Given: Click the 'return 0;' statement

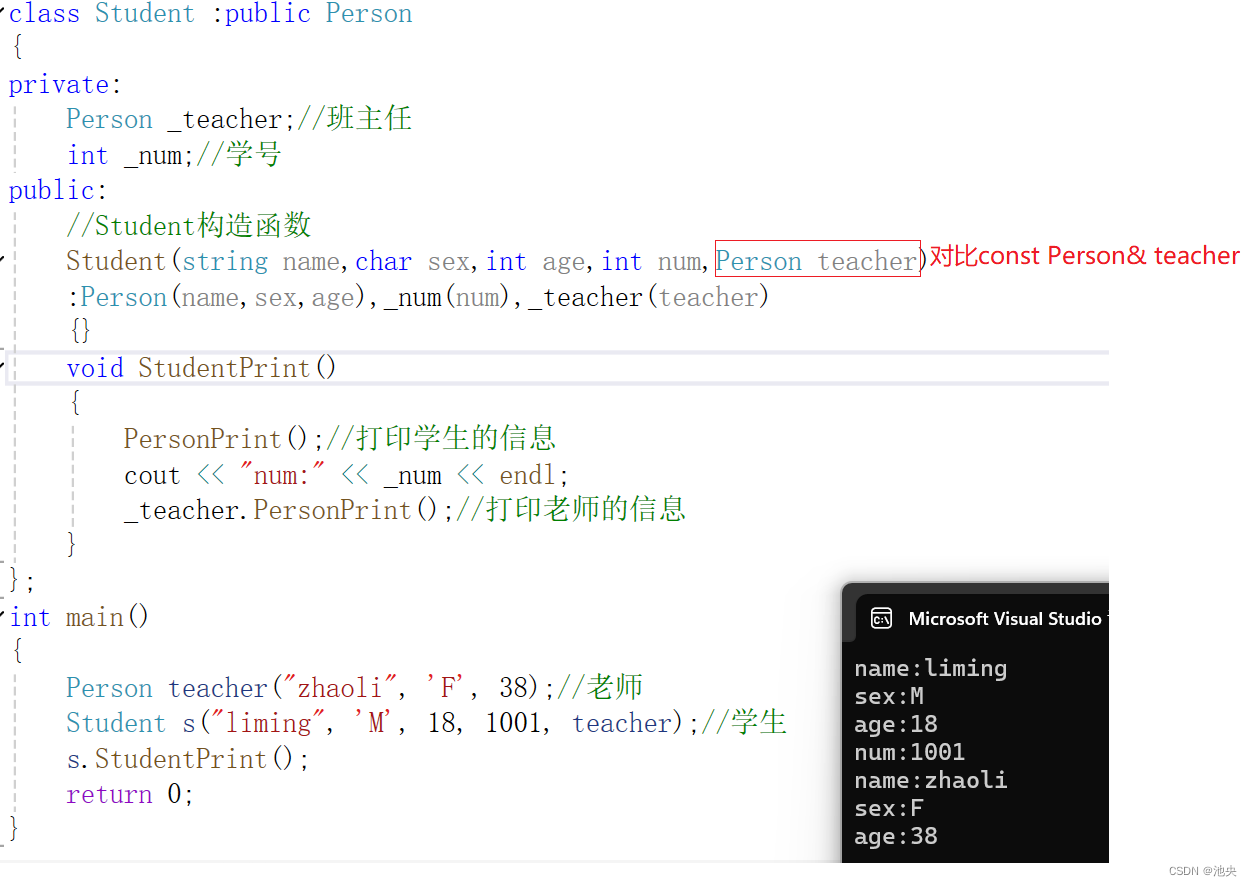Looking at the screenshot, I should [x=130, y=795].
